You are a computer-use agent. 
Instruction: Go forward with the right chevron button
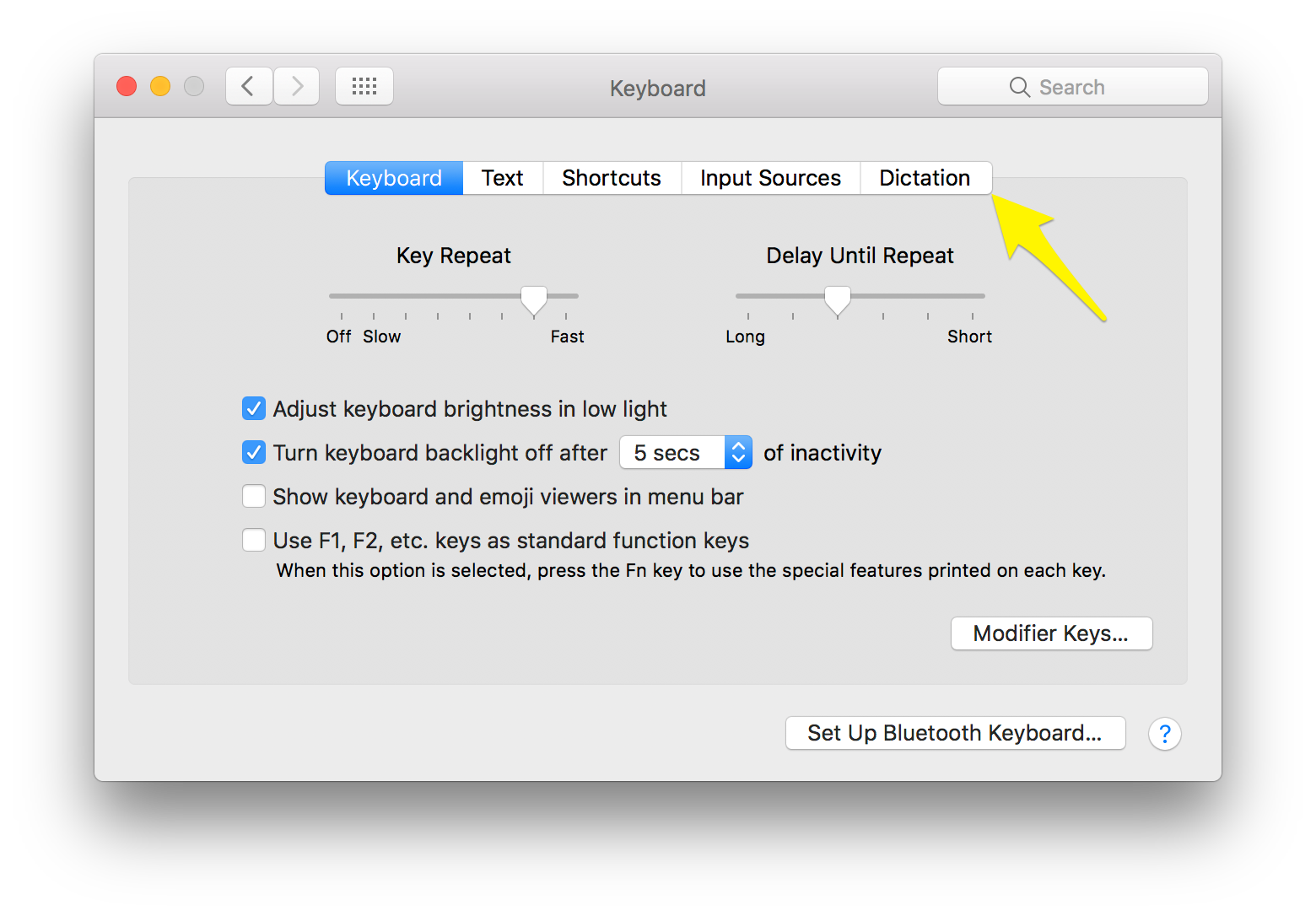pos(296,86)
